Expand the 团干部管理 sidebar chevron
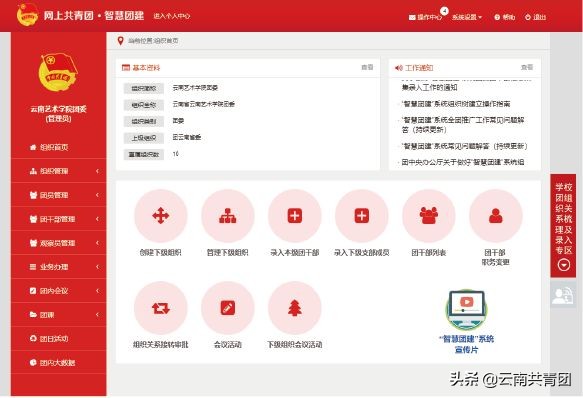 point(97,219)
